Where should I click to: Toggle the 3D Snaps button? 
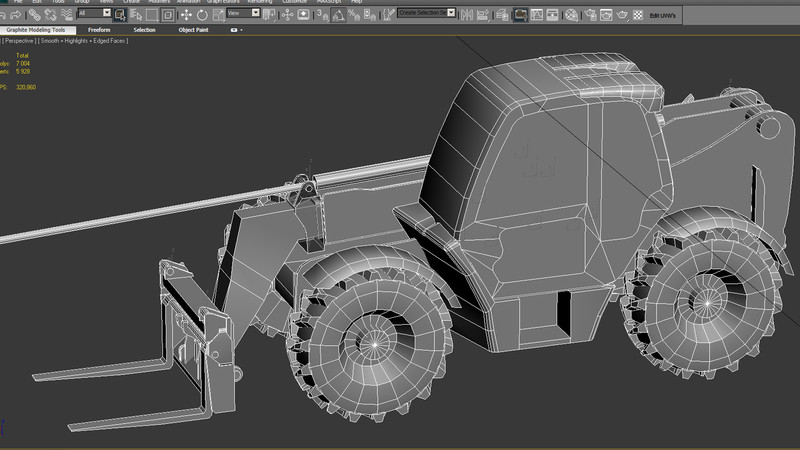(323, 15)
